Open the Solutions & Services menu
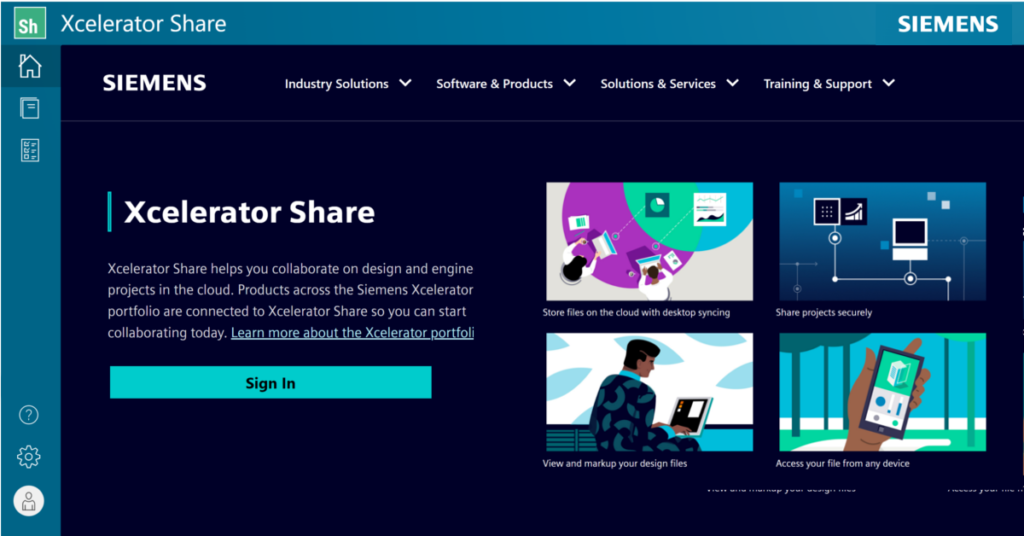This screenshot has width=1024, height=536. 658,84
